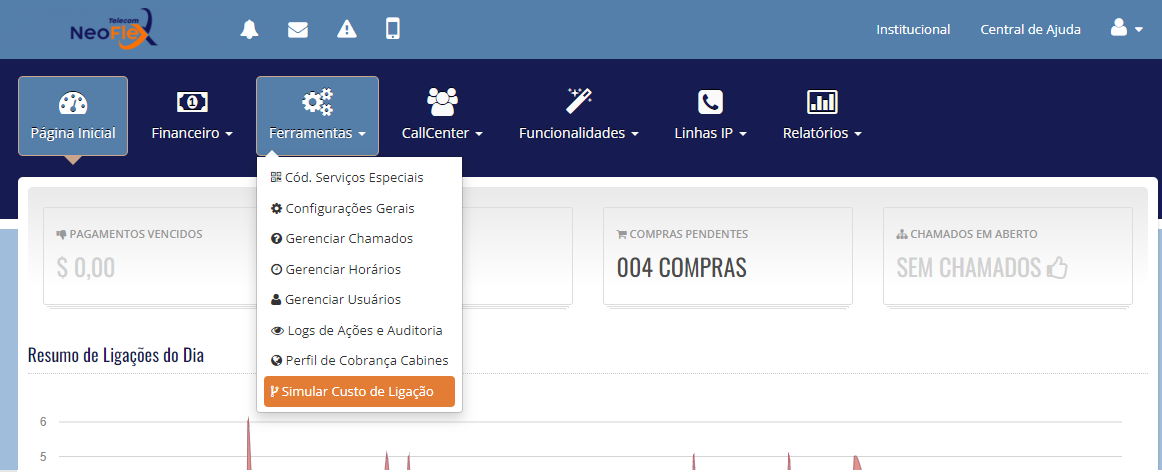Click the sitemap icon by CHAMADOS EM ABERTO
1162x472 pixels.
pos(902,234)
